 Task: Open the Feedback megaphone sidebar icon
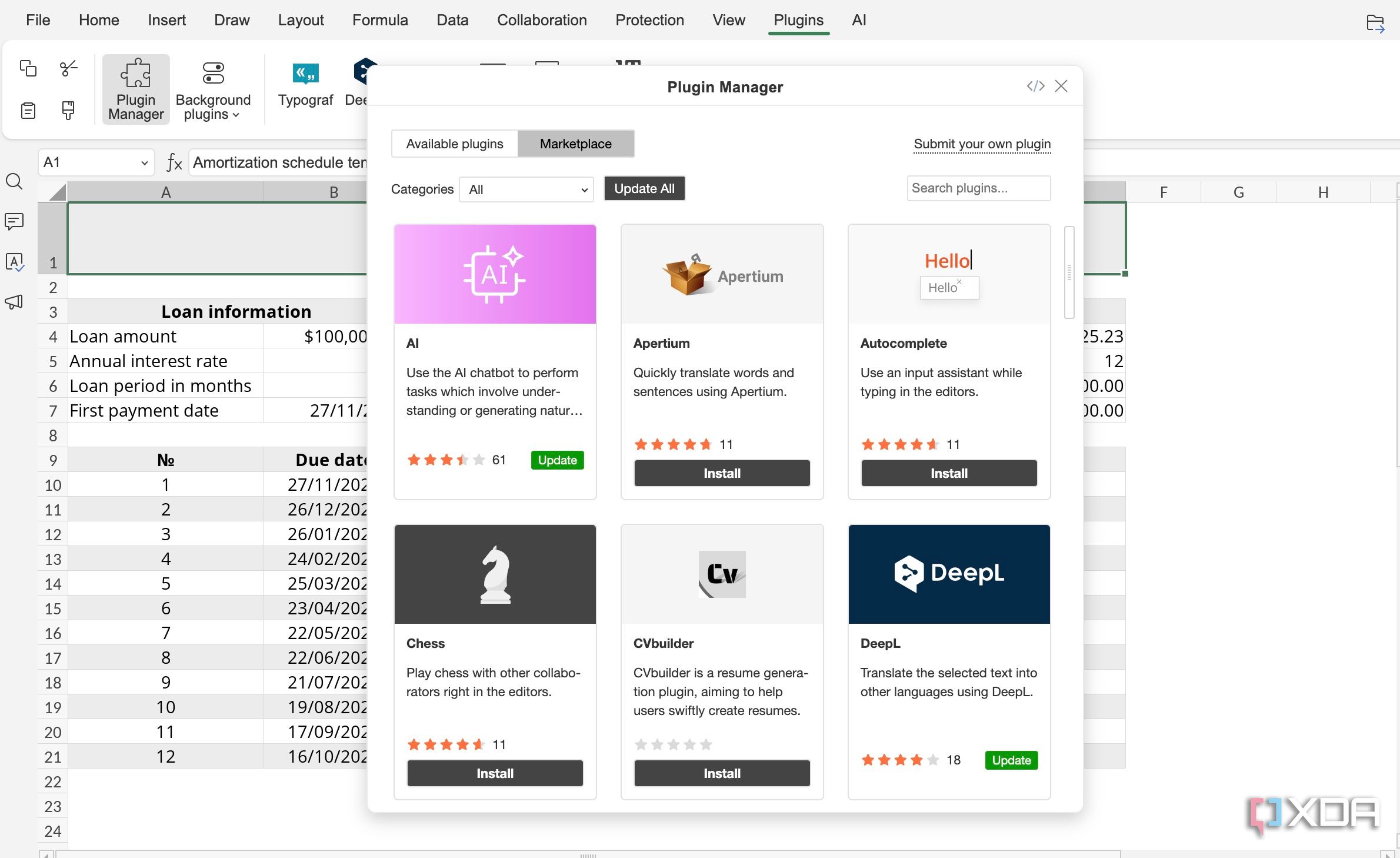[x=14, y=302]
